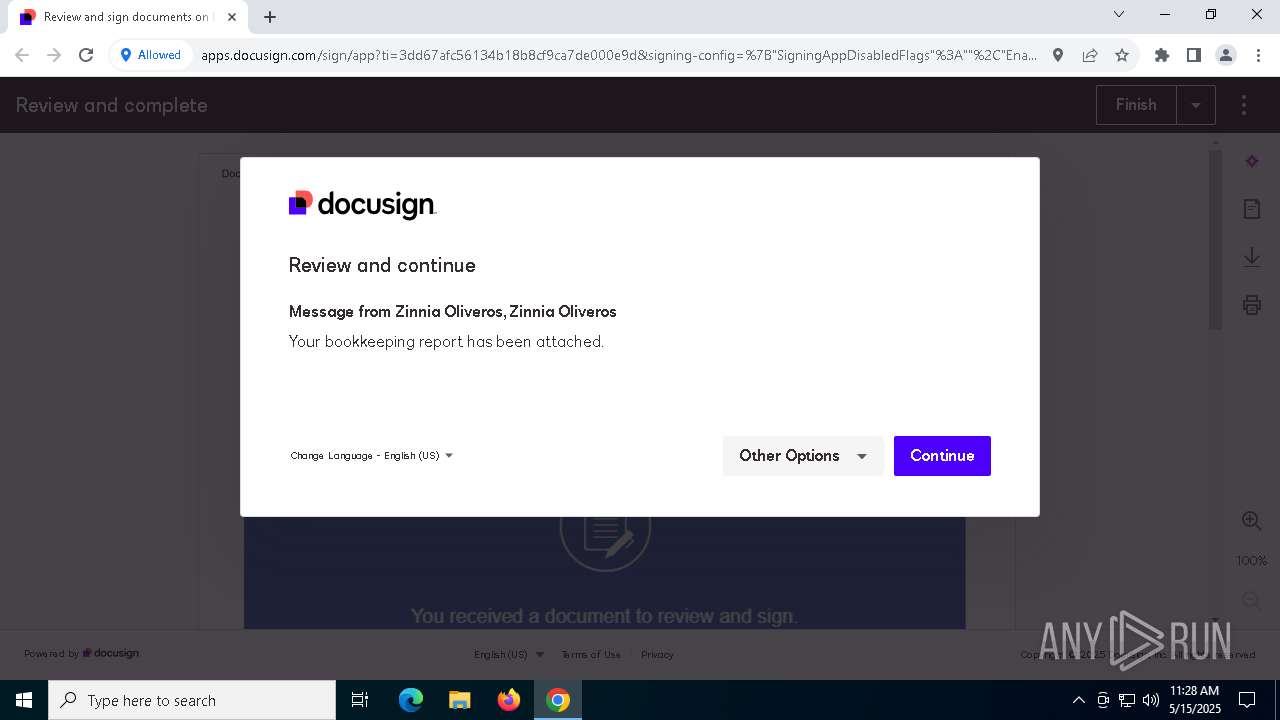Click the browser back arrow
1280x720 pixels.
pos(22,55)
